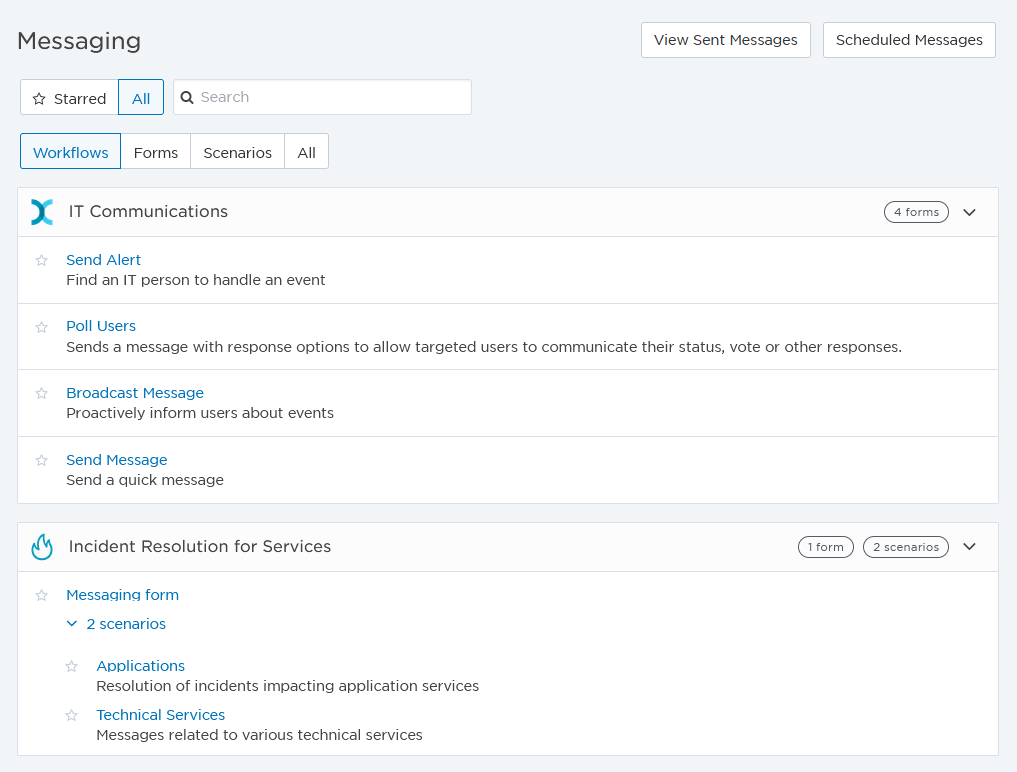Star the Poll Users form
This screenshot has width=1017, height=772.
point(42,327)
